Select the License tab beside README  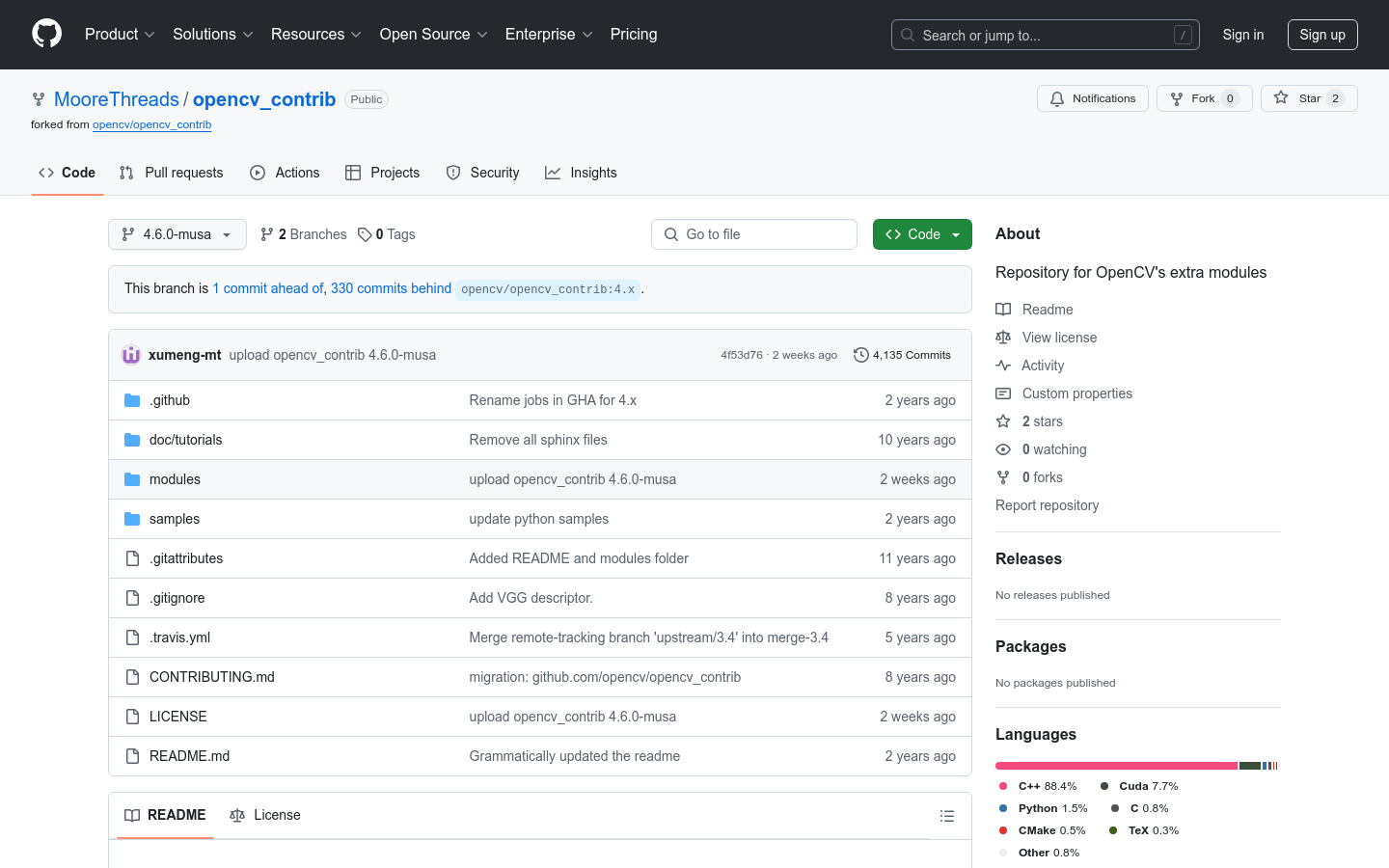coord(265,815)
